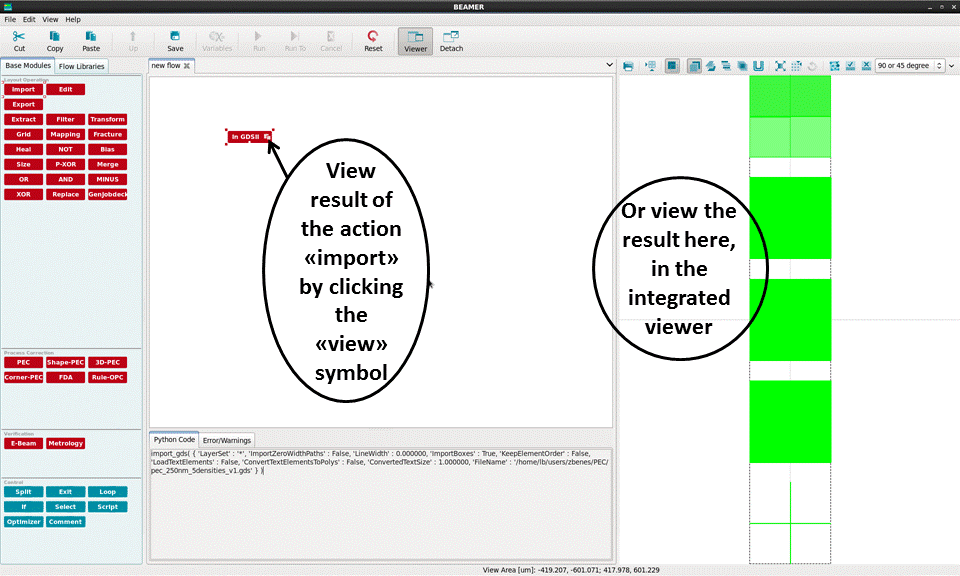Viewport: 960px width, 576px height.
Task: Switch to the Flow Libraries tab
Action: coord(82,66)
